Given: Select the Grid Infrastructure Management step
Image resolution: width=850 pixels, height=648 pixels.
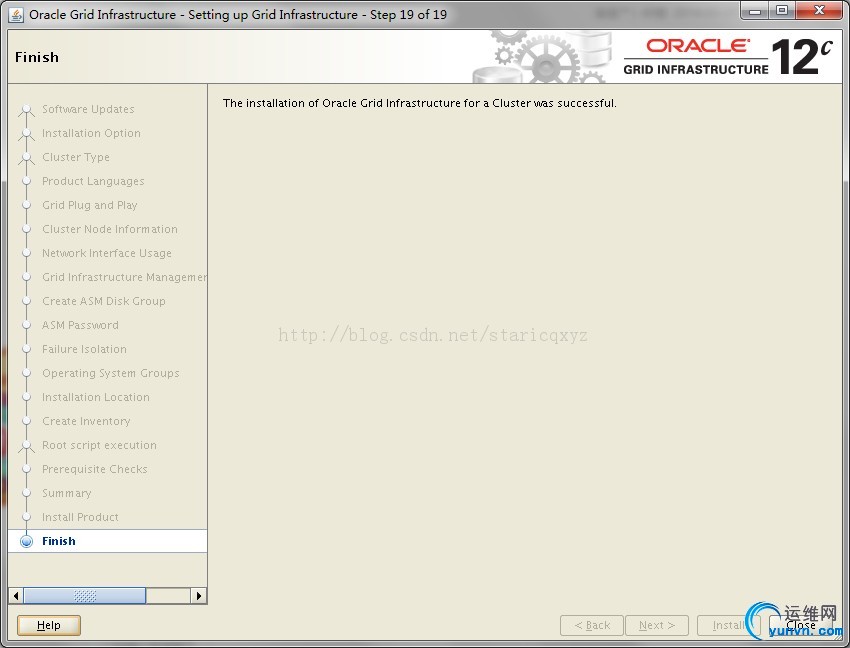Looking at the screenshot, I should (x=125, y=277).
